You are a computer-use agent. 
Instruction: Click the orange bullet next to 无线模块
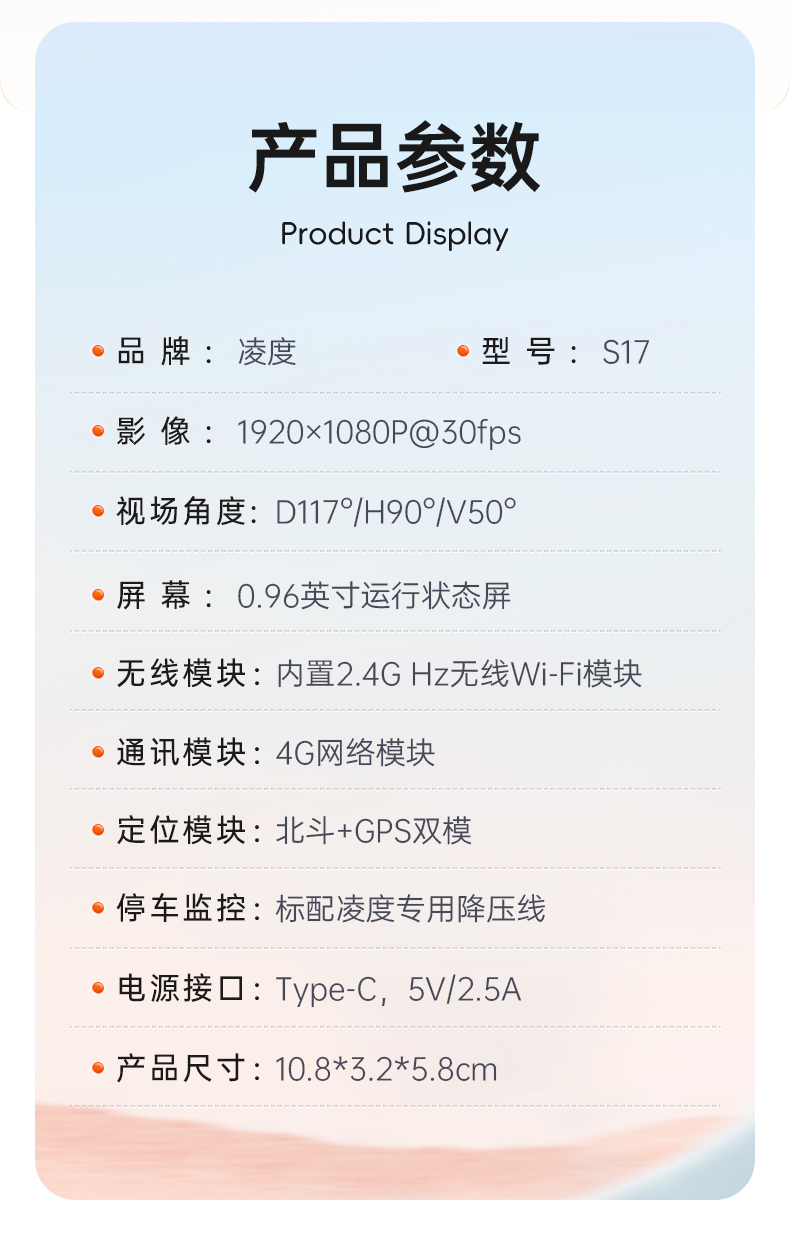(98, 673)
